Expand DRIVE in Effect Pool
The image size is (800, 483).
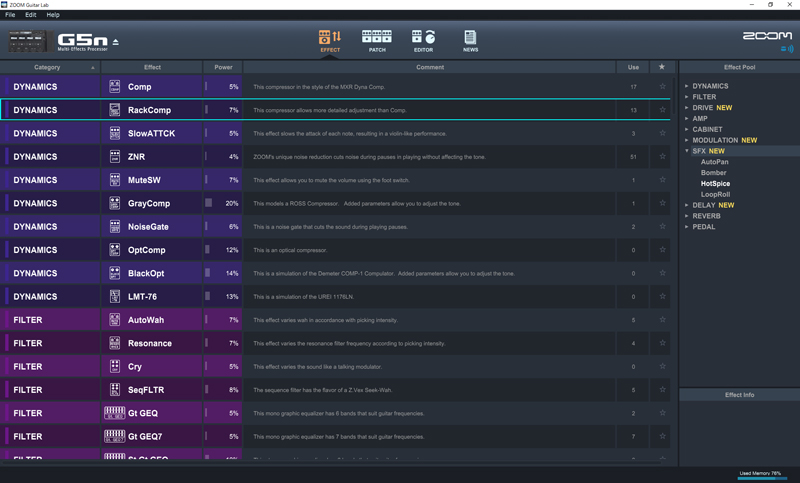[x=687, y=108]
